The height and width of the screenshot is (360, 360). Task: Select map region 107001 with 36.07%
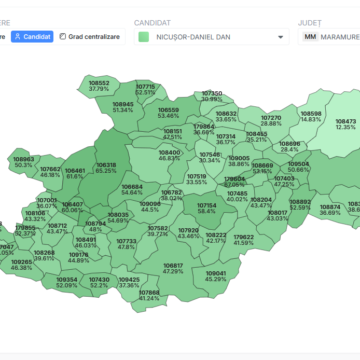(x=47, y=203)
